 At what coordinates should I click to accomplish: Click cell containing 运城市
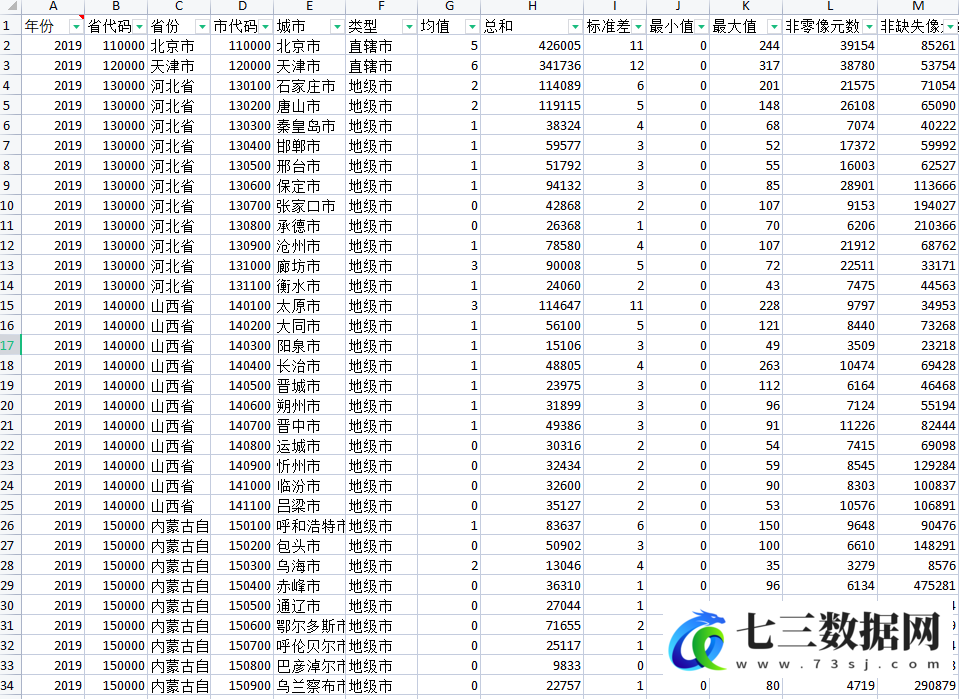309,446
